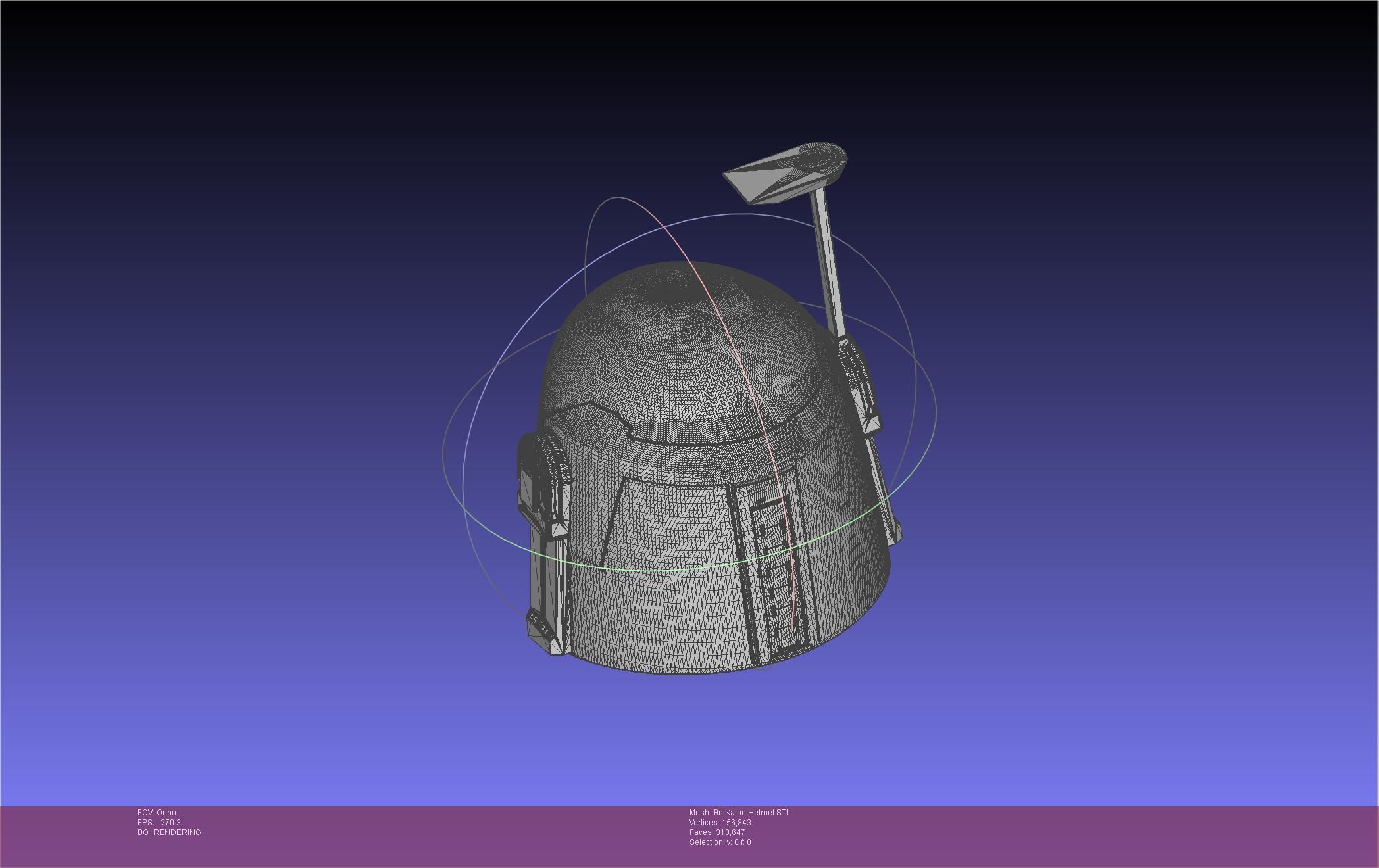Click the 'FPS: 270.3' readout
This screenshot has width=1379, height=868.
coord(159,823)
